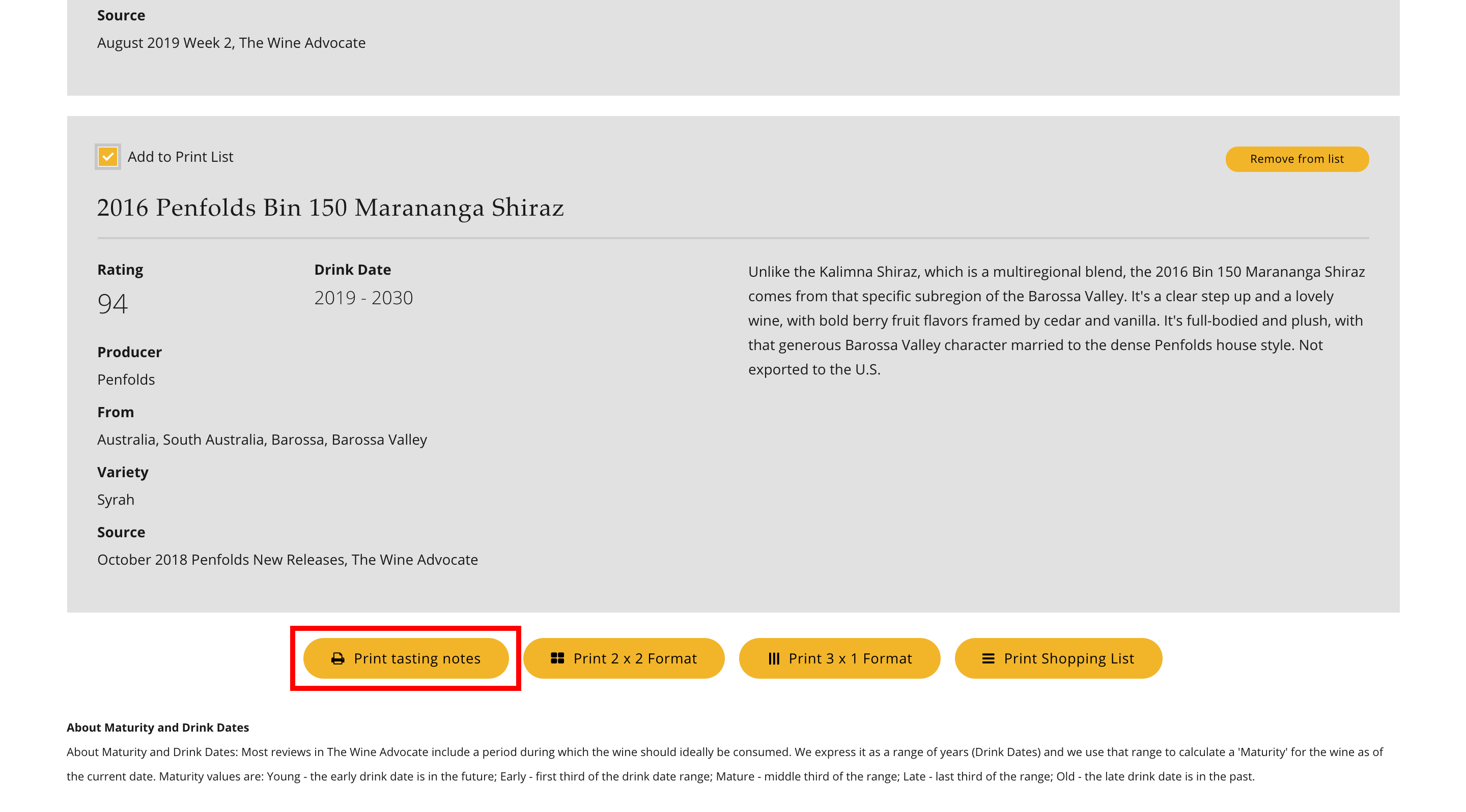Click the printer icon on Print tasting notes
1466x812 pixels.
tap(337, 658)
